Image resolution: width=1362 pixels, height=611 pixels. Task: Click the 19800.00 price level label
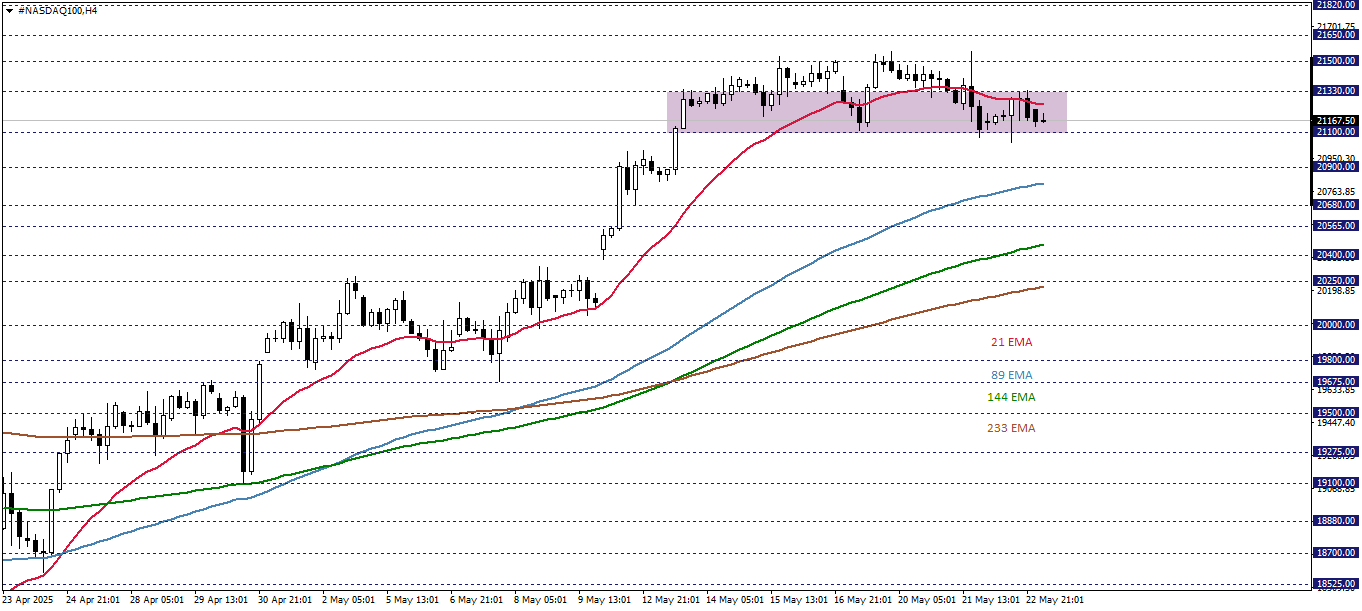tap(1336, 360)
